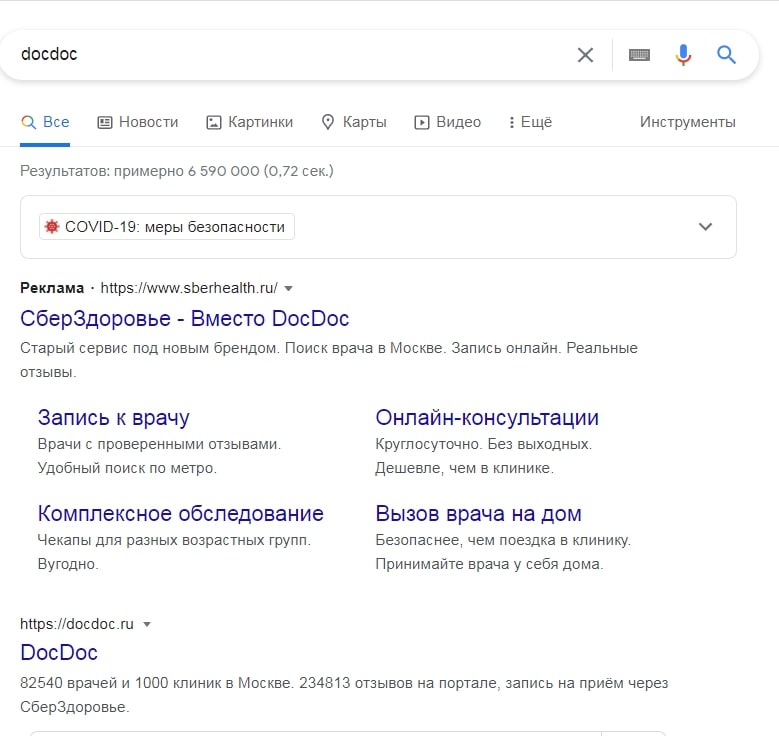Screen dimensions: 779x736
Task: Open the dropdown arrow next to sberhealth.ru URL
Action: pyautogui.click(x=289, y=288)
